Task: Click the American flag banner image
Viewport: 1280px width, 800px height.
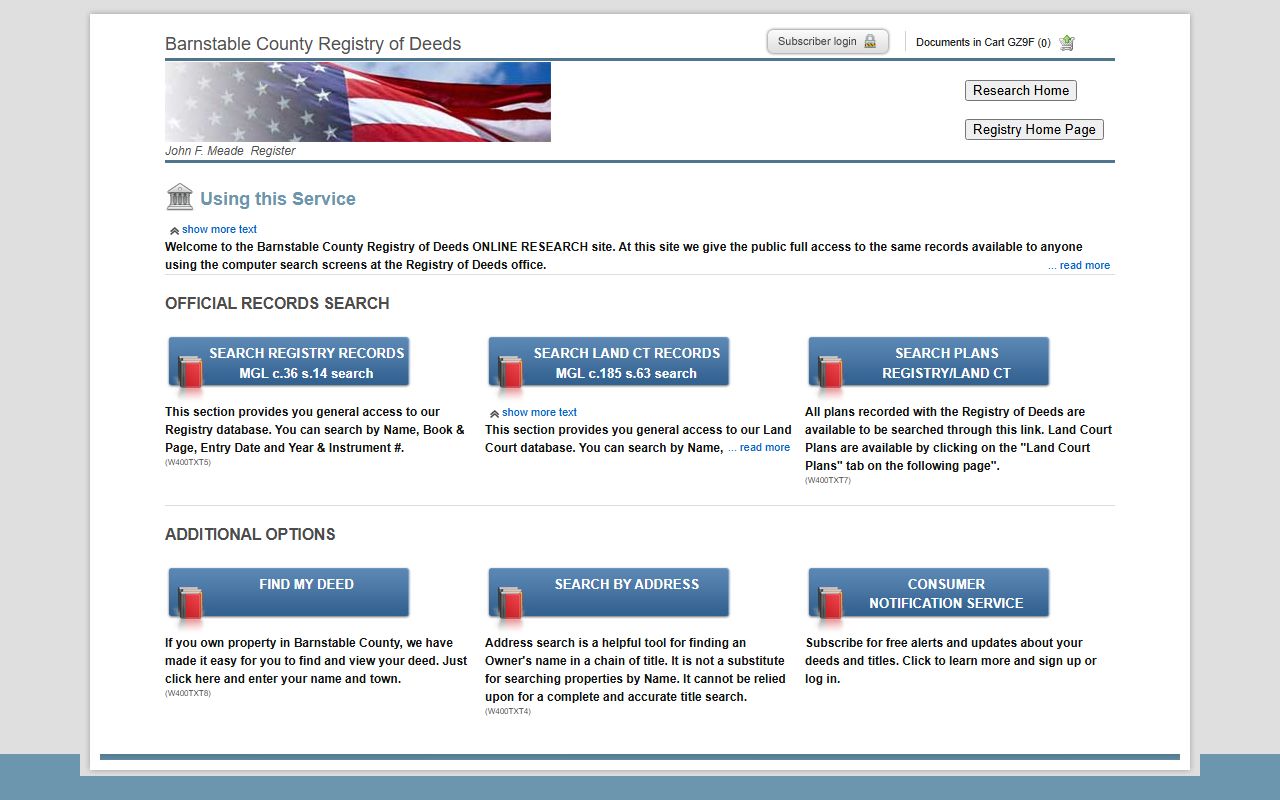Action: pyautogui.click(x=357, y=101)
